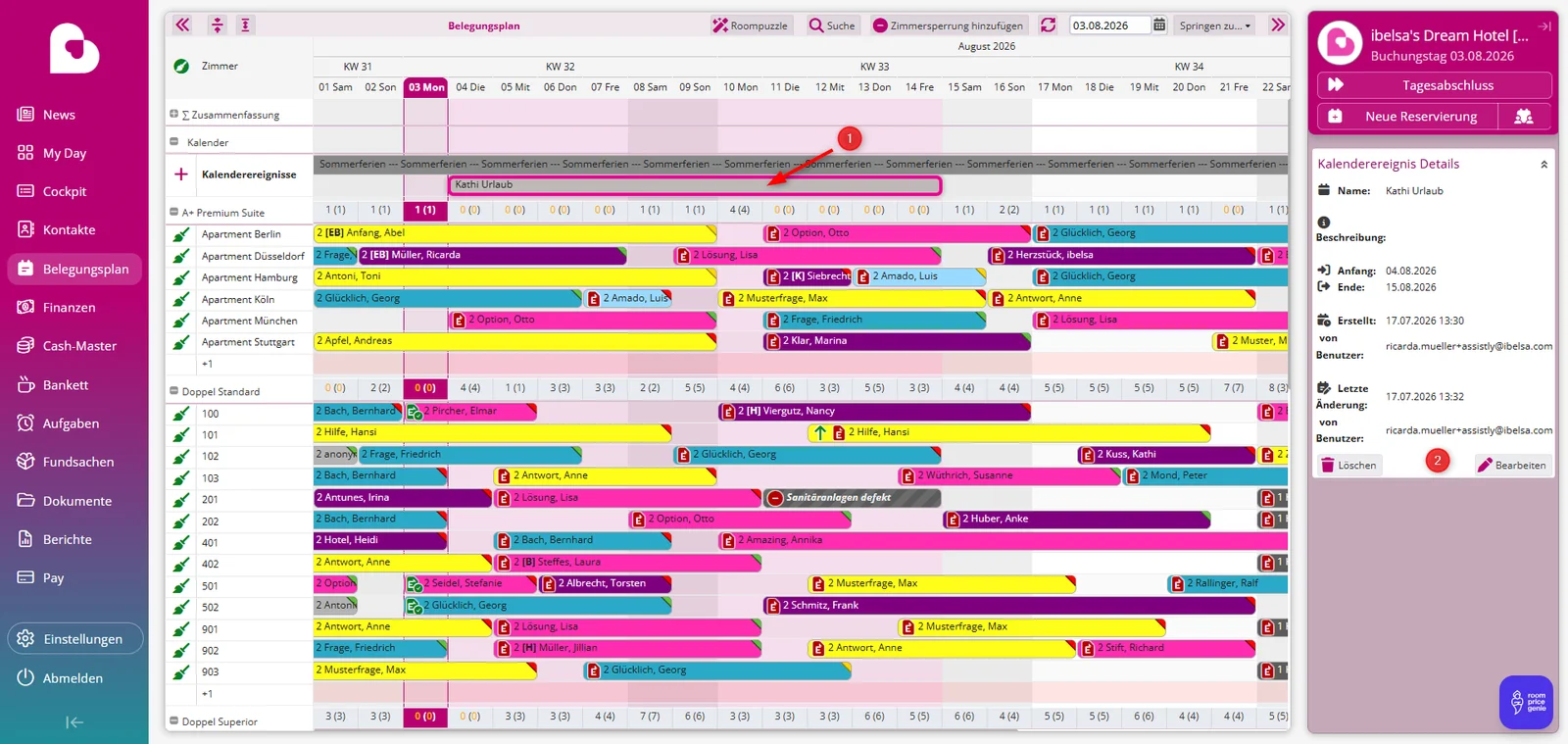
Task: Open the Roompuzzle tool
Action: point(750,25)
